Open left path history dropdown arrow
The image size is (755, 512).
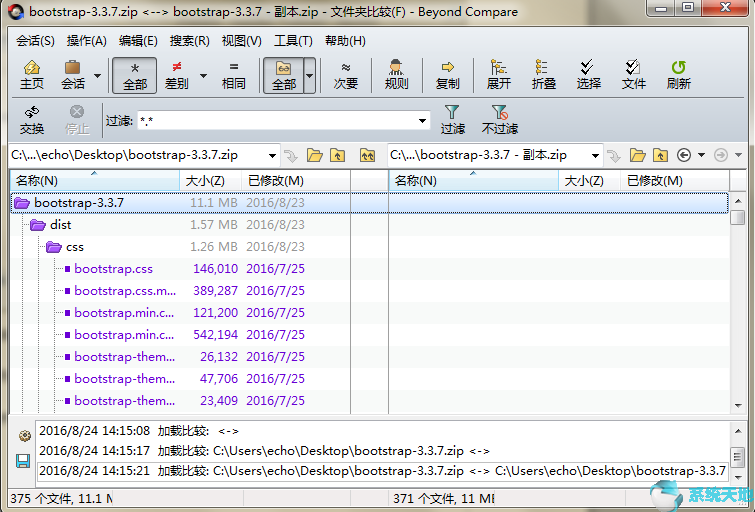pos(272,156)
